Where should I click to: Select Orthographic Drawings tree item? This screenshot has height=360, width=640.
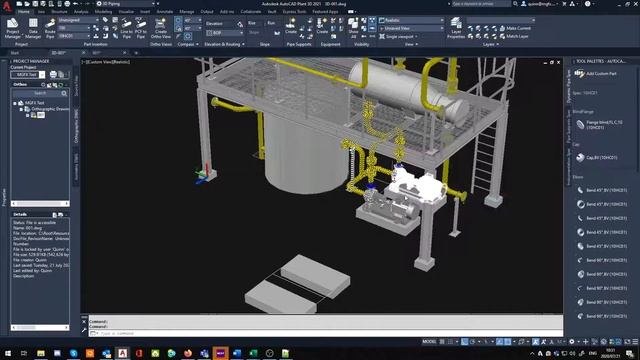(49, 109)
